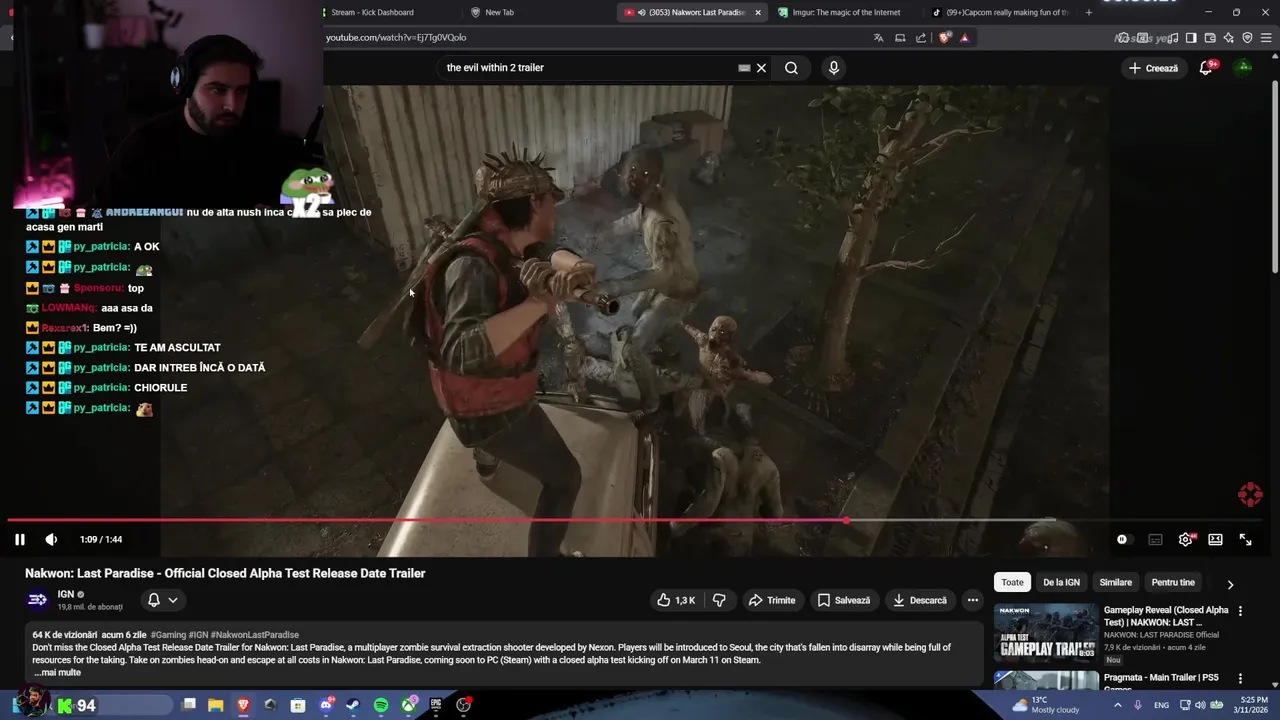Enter full screen mode
This screenshot has height=720, width=1280.
[x=1246, y=539]
